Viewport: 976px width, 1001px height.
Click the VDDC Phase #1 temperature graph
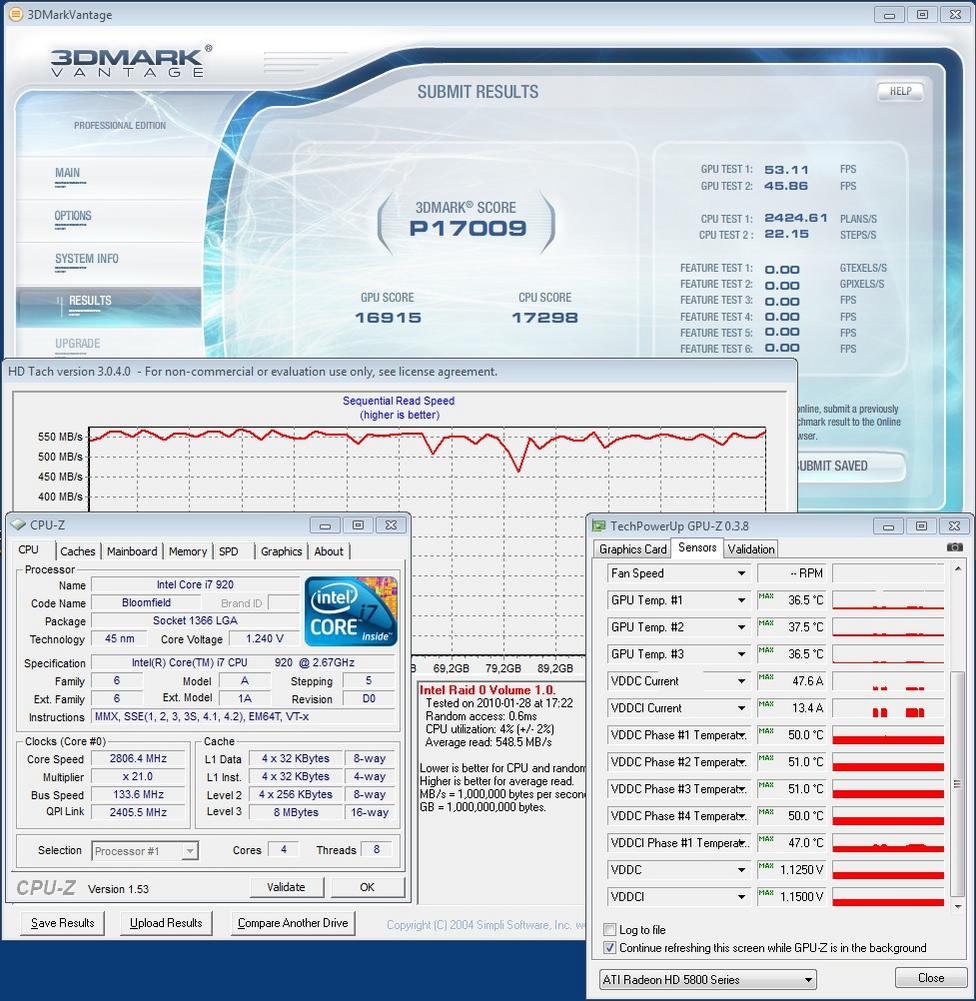(x=888, y=735)
